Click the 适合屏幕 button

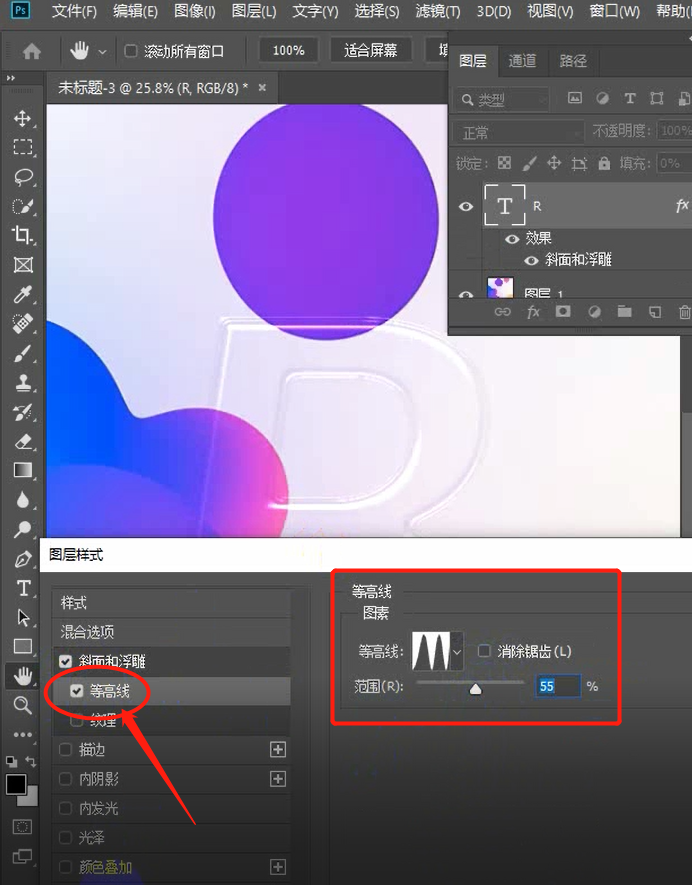(x=371, y=51)
